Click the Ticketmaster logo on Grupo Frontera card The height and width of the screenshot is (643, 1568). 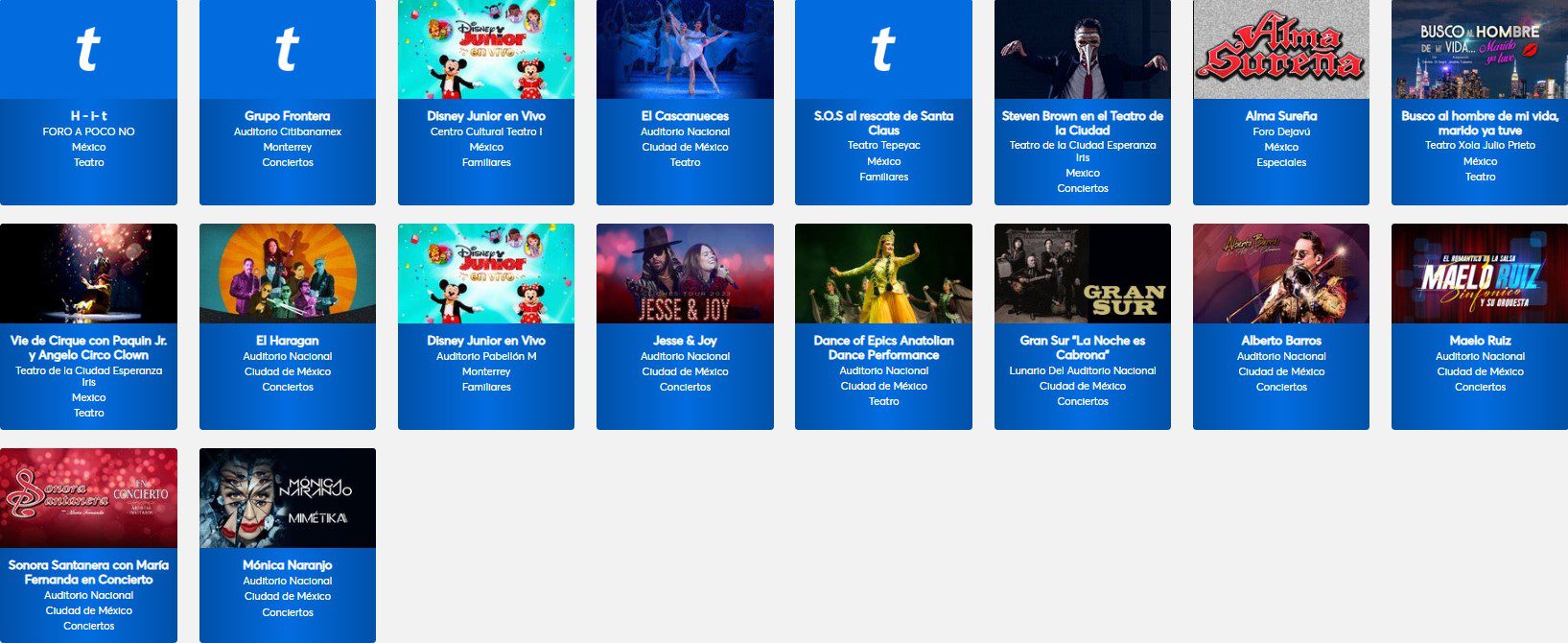click(x=288, y=49)
